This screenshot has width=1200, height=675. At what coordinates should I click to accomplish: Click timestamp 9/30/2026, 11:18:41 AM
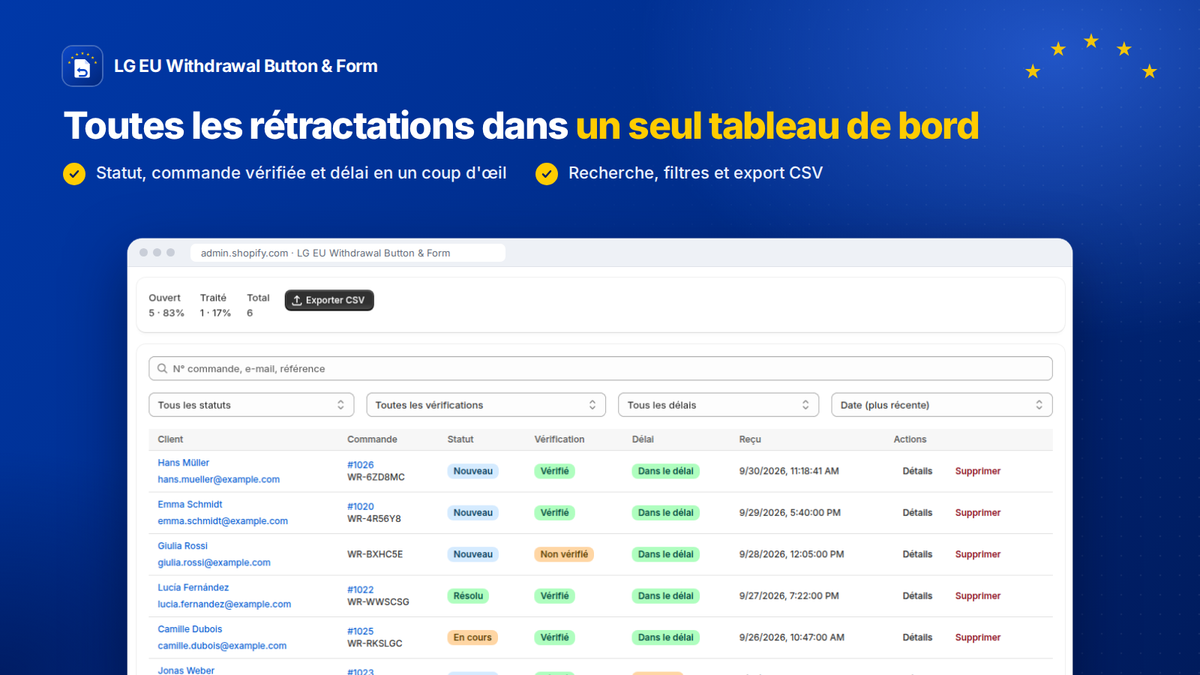[789, 471]
